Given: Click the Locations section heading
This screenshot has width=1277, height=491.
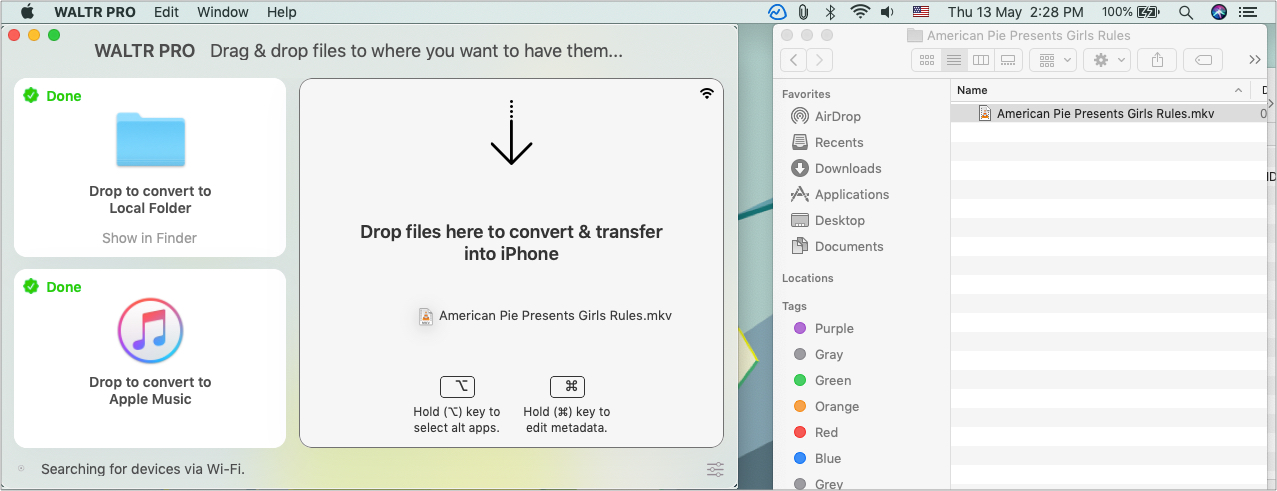Looking at the screenshot, I should pos(808,278).
